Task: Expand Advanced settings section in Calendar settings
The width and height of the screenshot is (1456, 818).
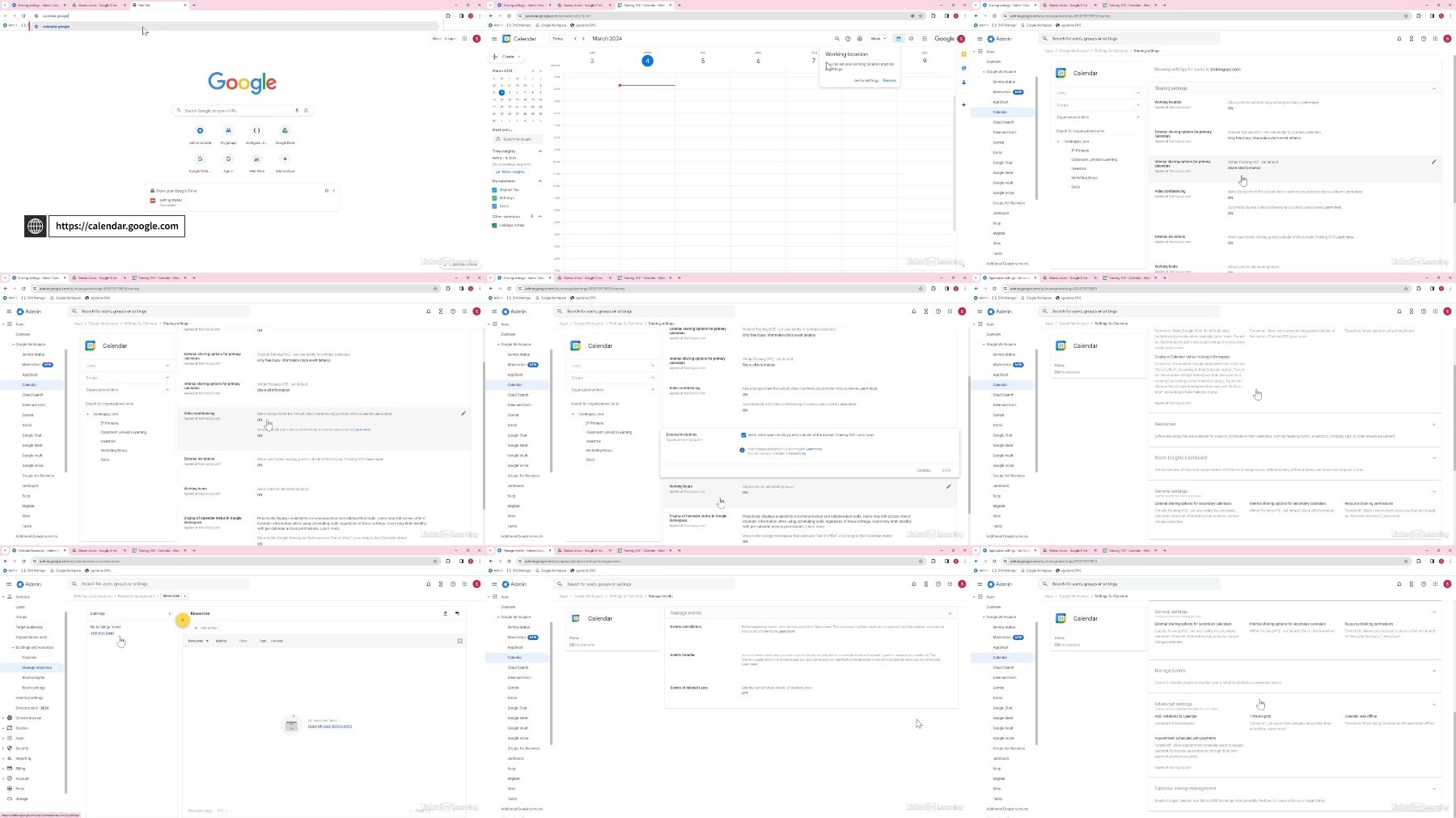Action: coord(1434,704)
